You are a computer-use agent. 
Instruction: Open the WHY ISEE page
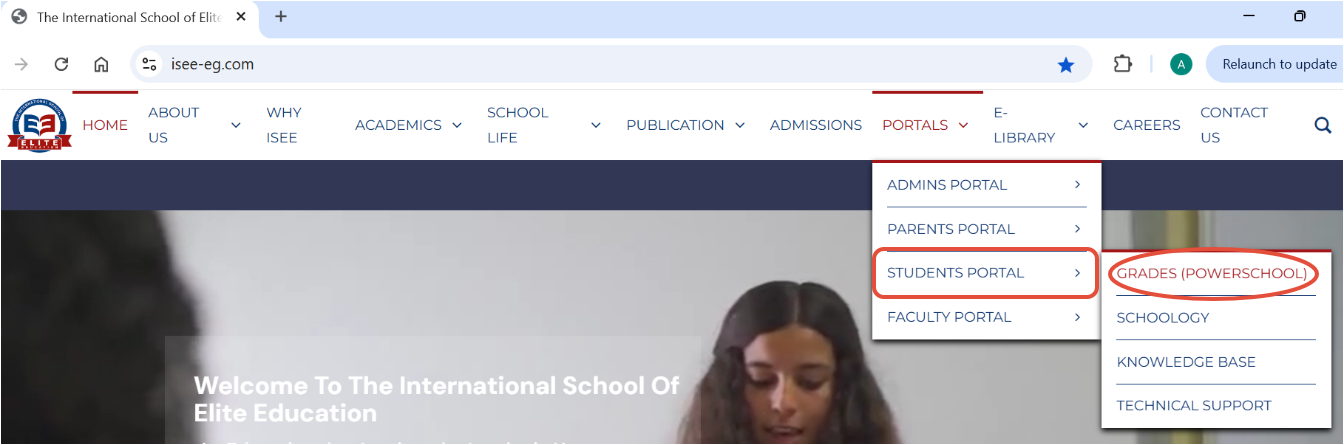coord(284,125)
